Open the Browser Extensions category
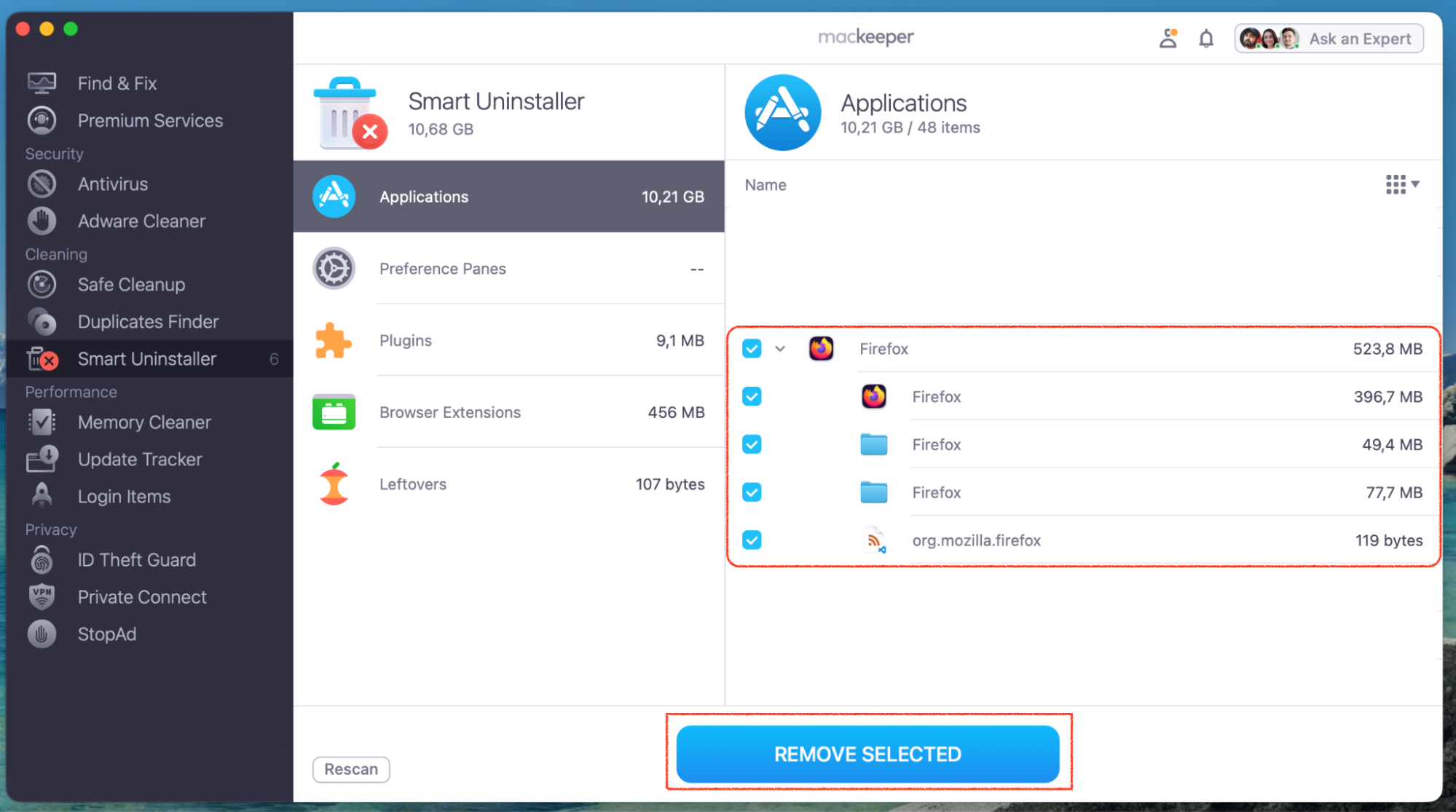This screenshot has width=1456, height=812. pos(450,412)
